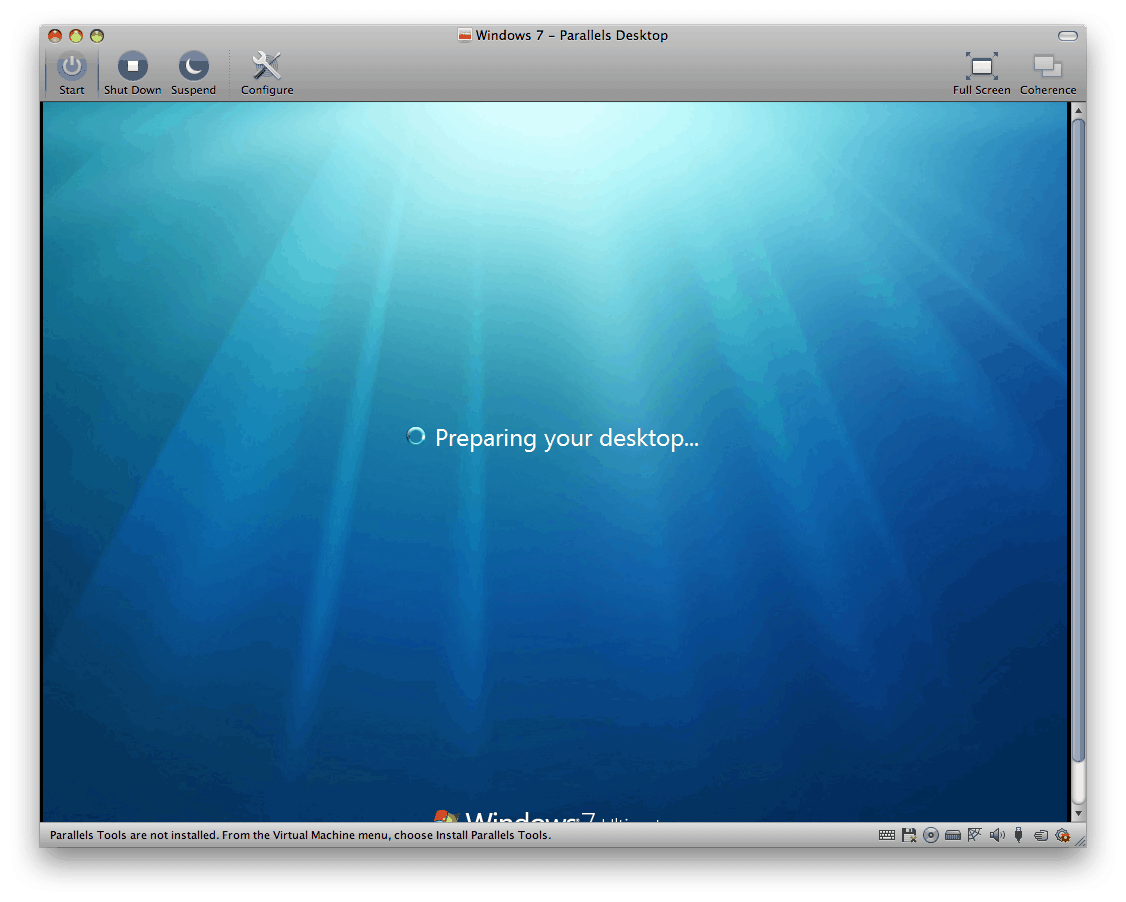Click the toolbar toggle pill button
1126x902 pixels.
tap(1068, 36)
